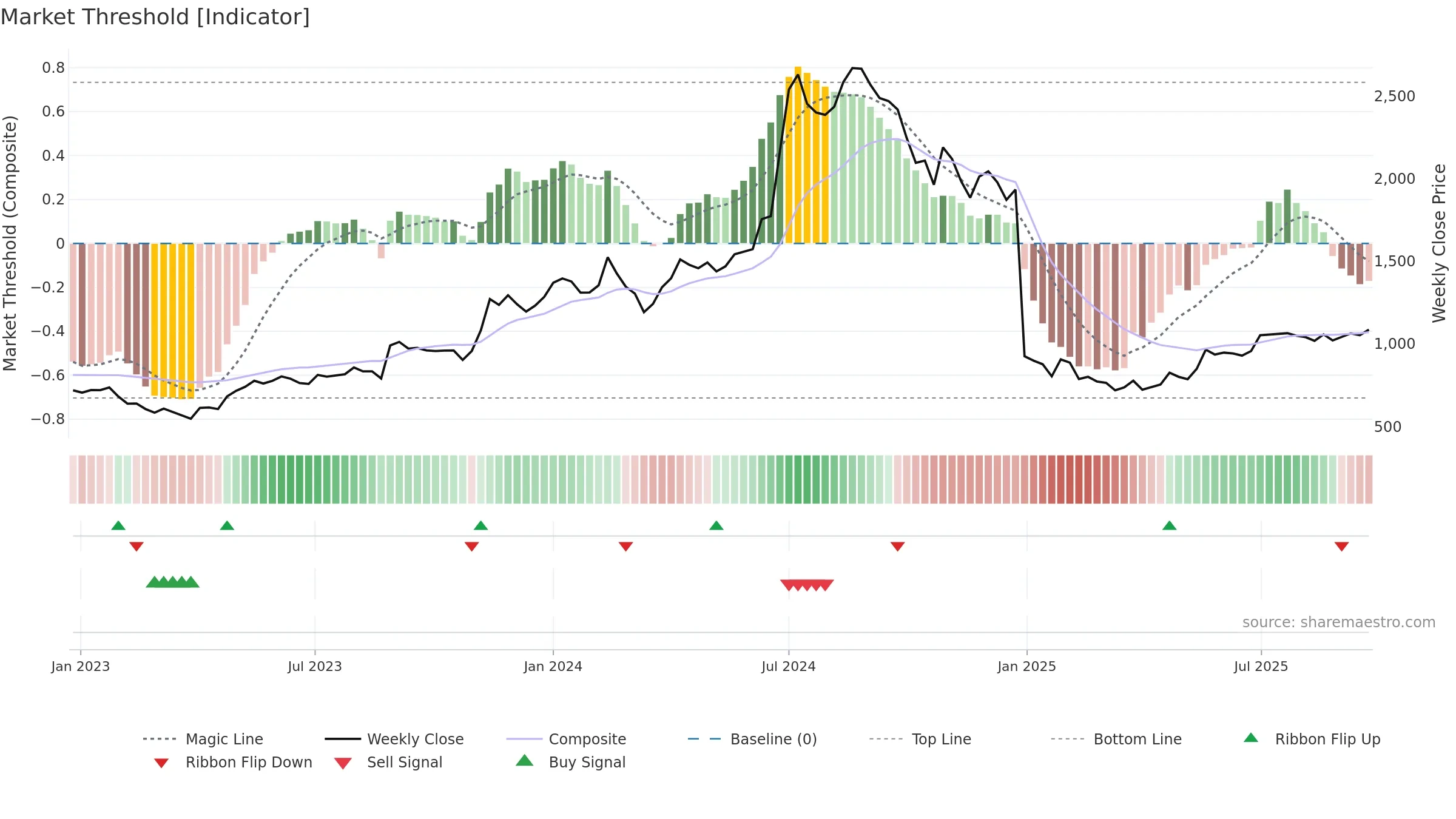The image size is (1456, 819).
Task: Click the Jan 2025 x-axis label
Action: pos(1027,667)
